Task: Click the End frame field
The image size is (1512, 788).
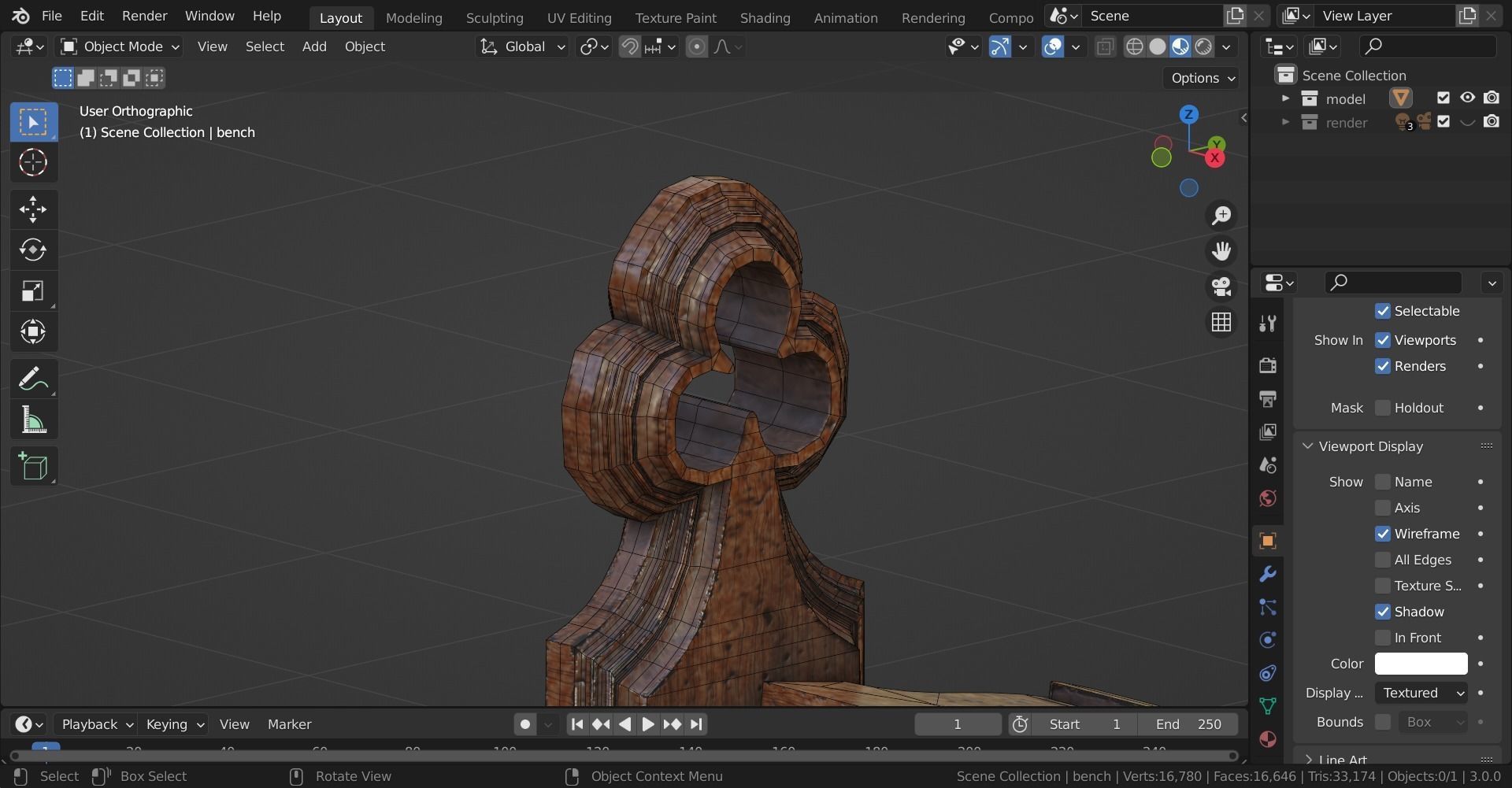Action: tap(1188, 724)
